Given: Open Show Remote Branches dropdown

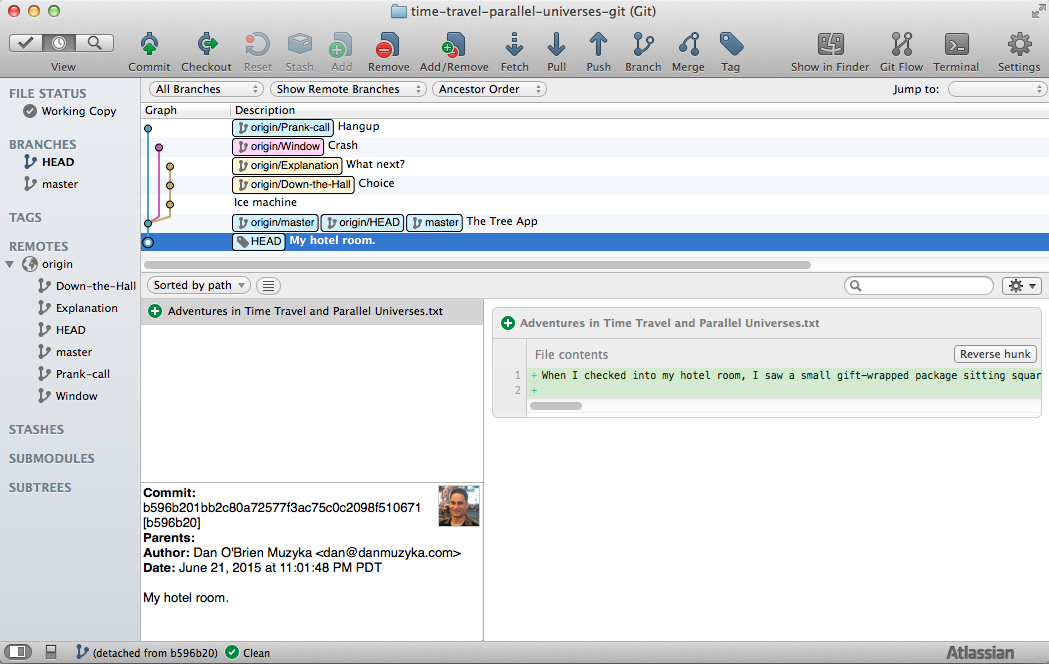Looking at the screenshot, I should [x=348, y=89].
